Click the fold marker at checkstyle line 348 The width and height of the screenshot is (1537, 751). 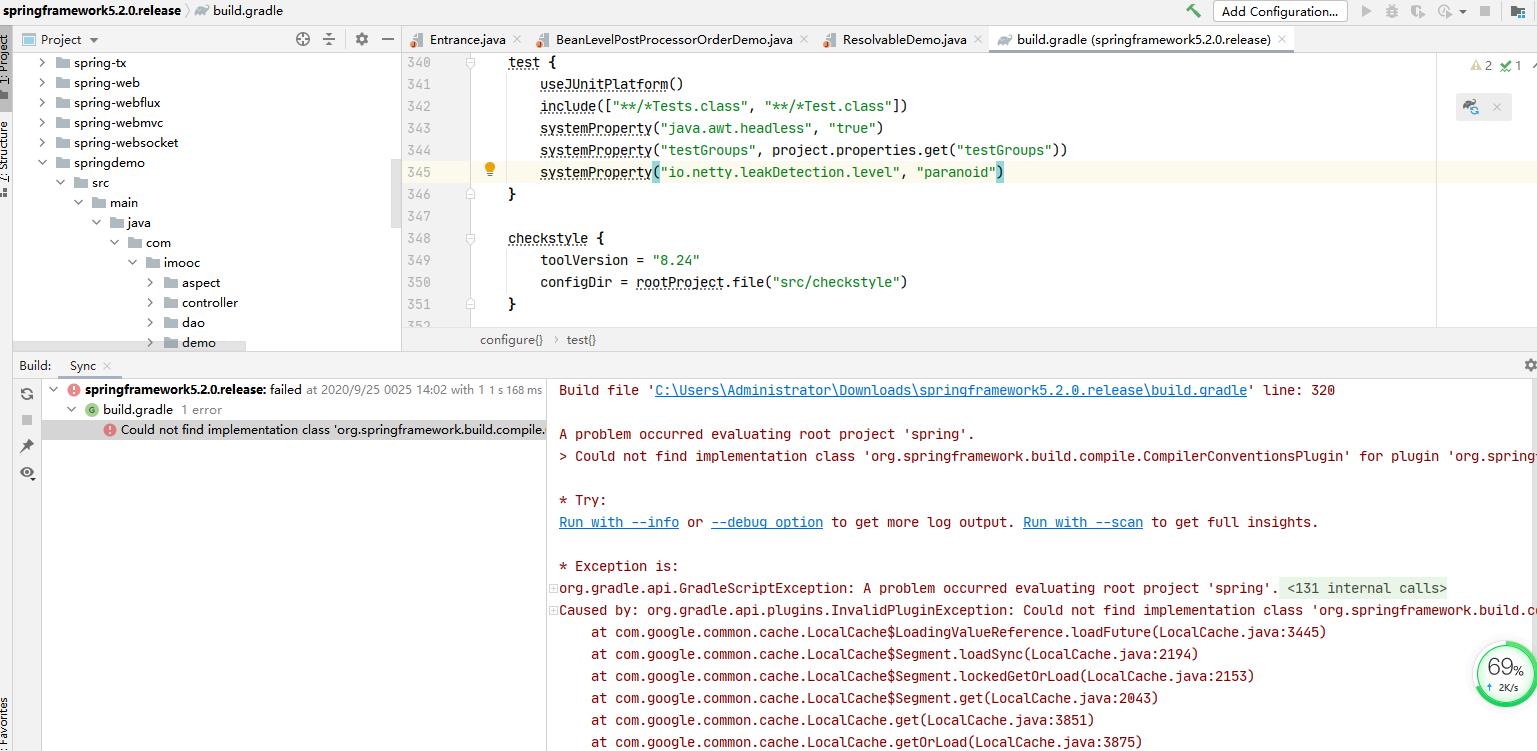(470, 238)
